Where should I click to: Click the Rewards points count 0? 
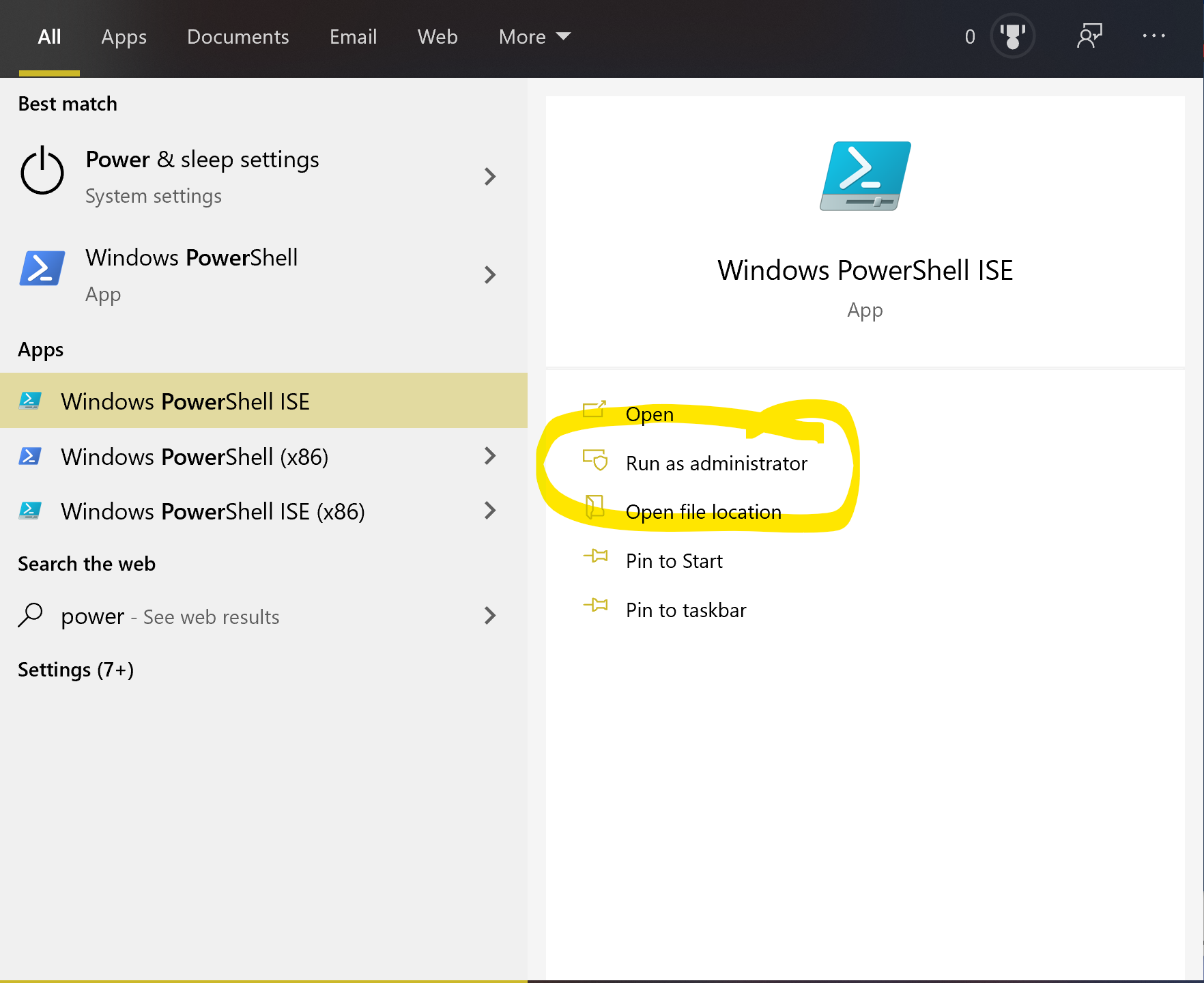[x=970, y=37]
